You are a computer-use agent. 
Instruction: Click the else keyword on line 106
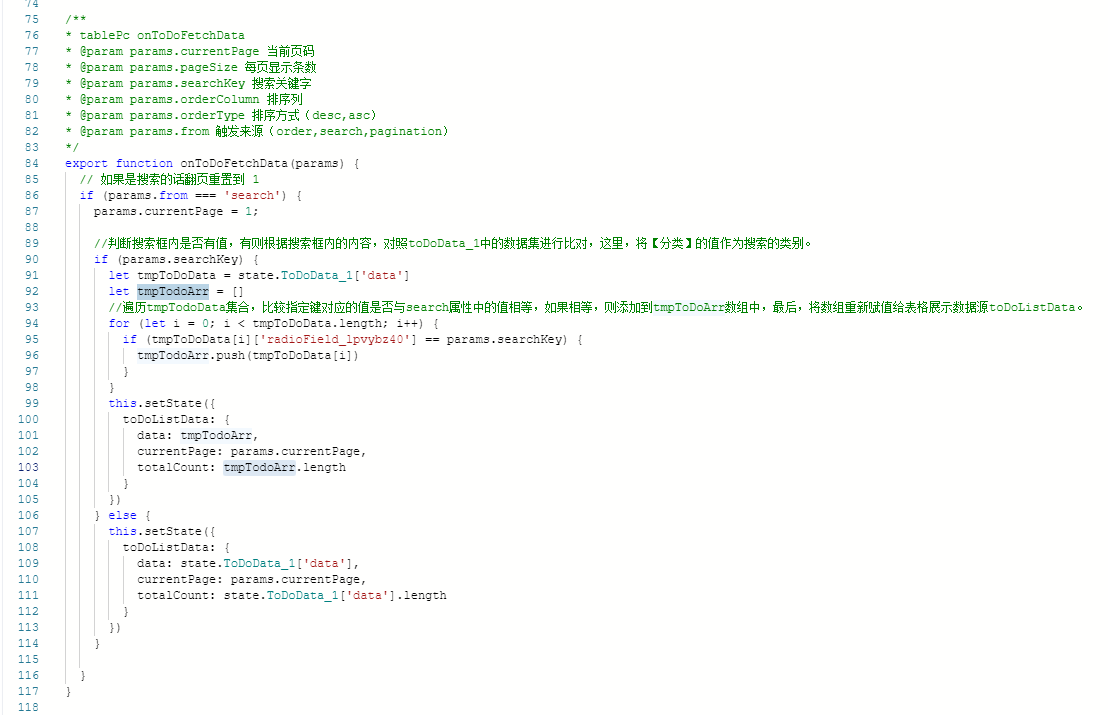pos(122,515)
